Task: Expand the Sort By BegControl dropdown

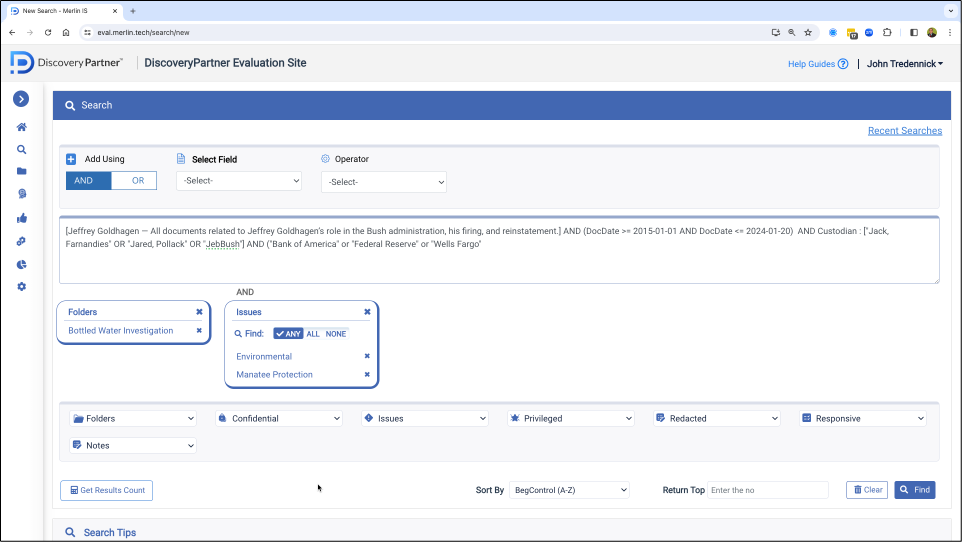Action: [569, 490]
